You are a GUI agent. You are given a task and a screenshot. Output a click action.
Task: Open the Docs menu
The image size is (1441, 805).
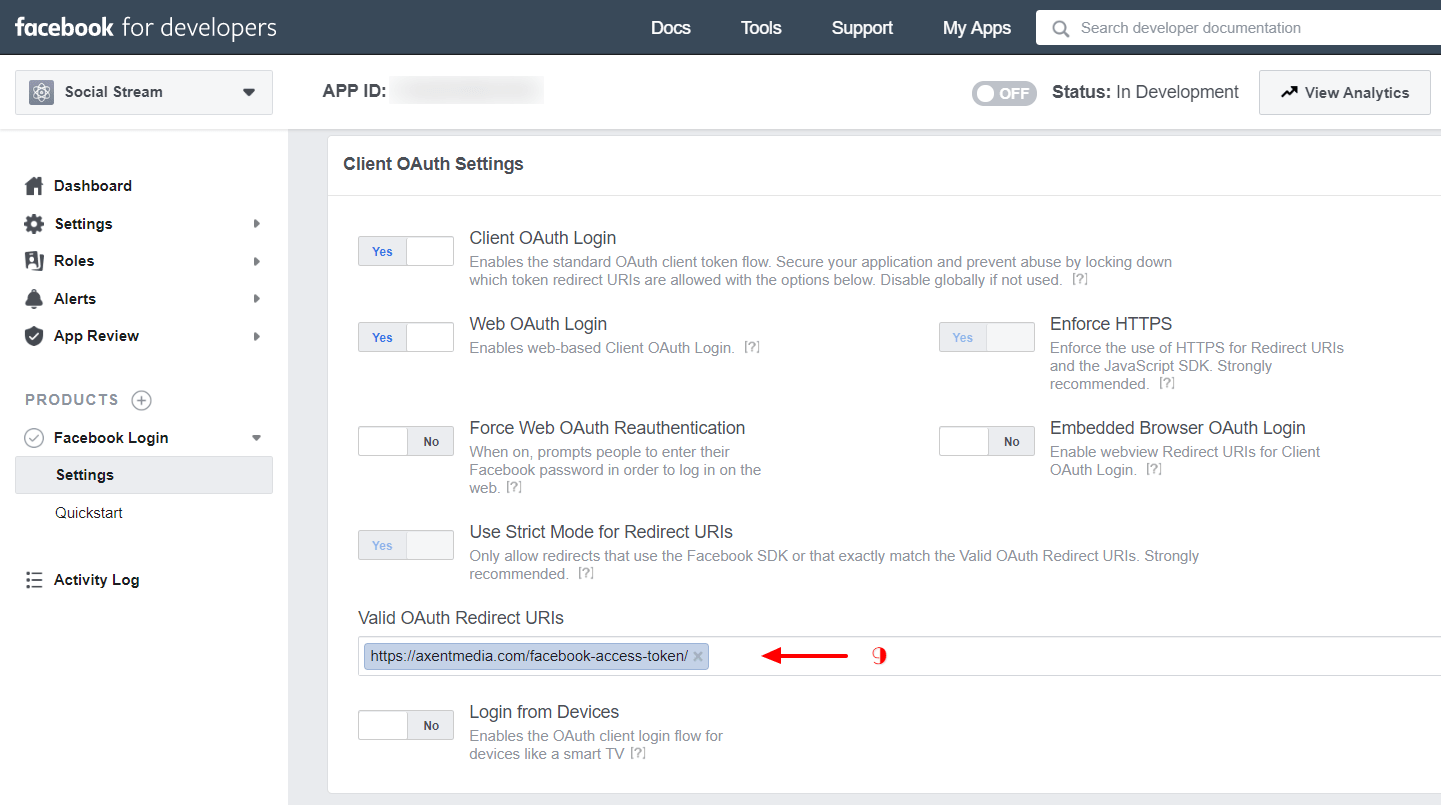click(x=671, y=28)
